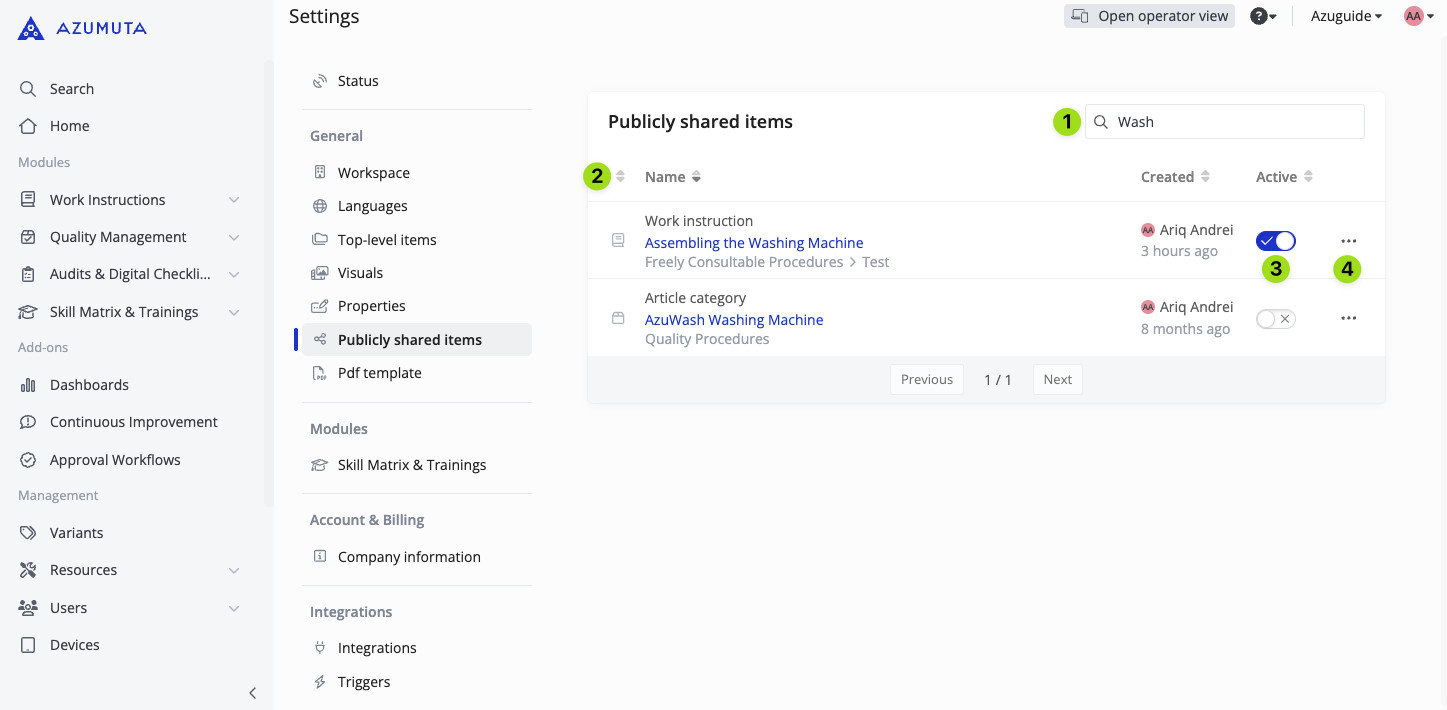Viewport: 1447px width, 710px height.
Task: Click the Open operator view button
Action: click(1149, 16)
